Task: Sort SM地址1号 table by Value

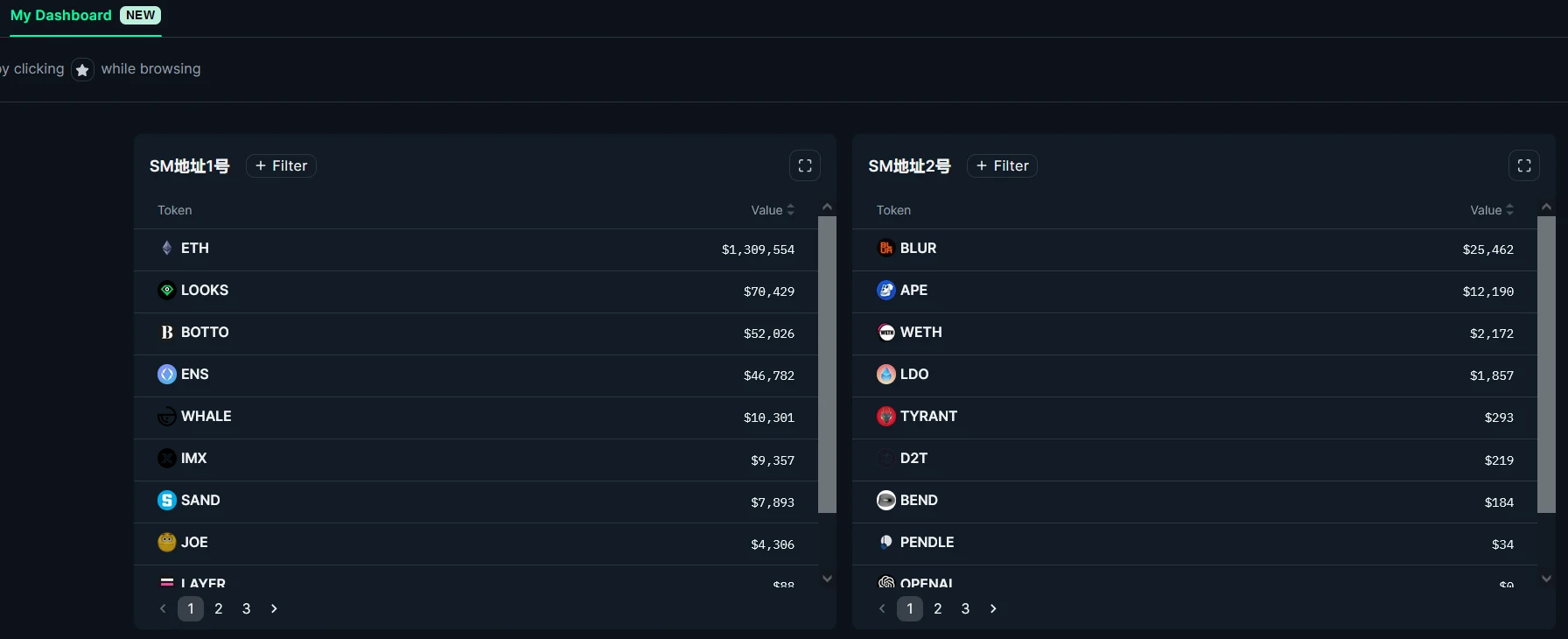Action: click(x=773, y=210)
